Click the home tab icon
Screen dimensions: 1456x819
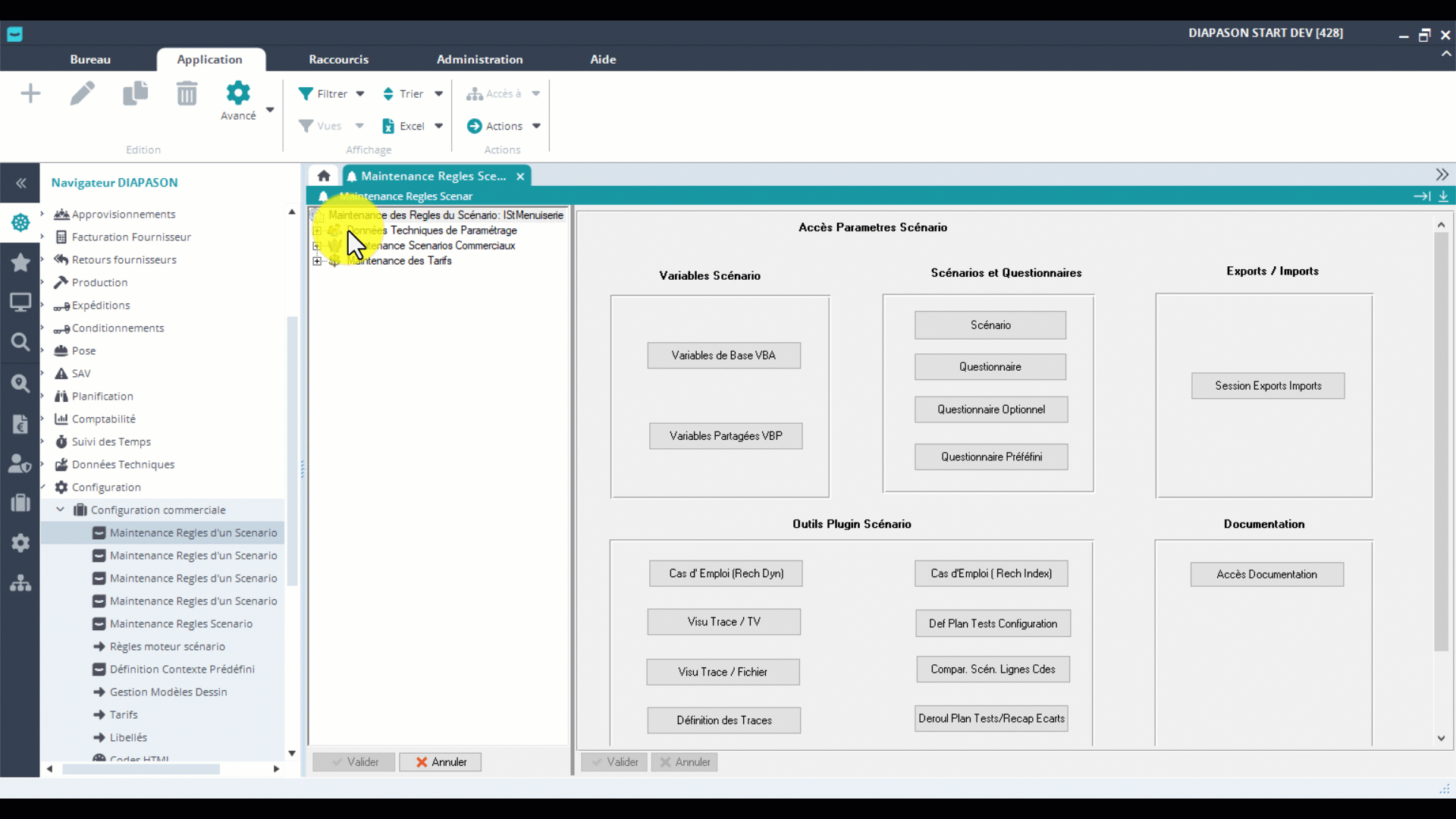[x=324, y=176]
